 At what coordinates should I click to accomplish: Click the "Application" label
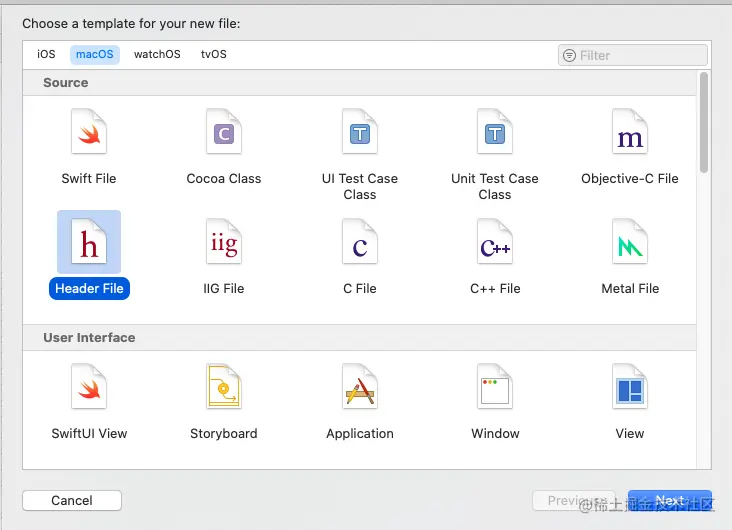(360, 433)
